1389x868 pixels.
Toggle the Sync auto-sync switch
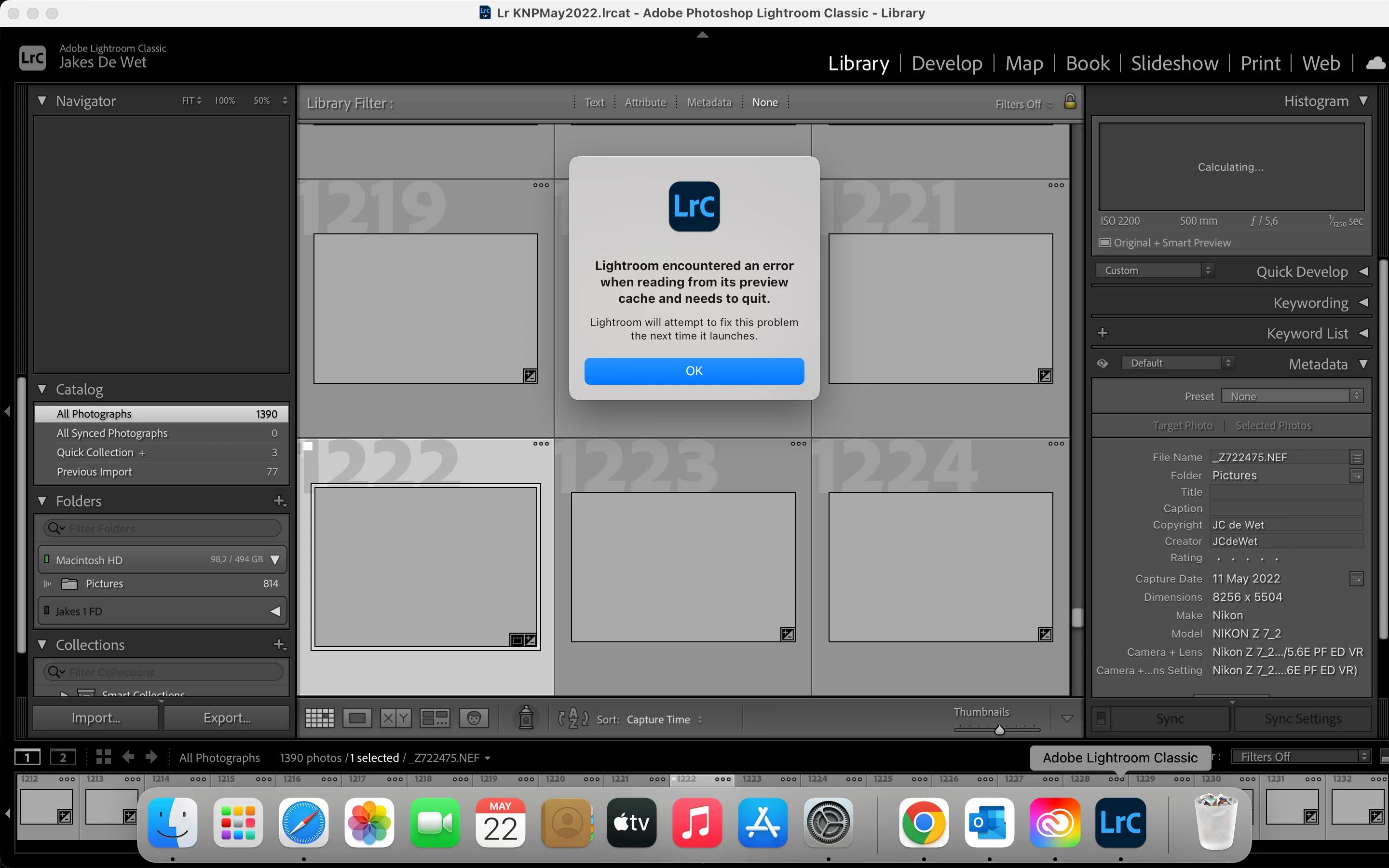pos(1101,719)
